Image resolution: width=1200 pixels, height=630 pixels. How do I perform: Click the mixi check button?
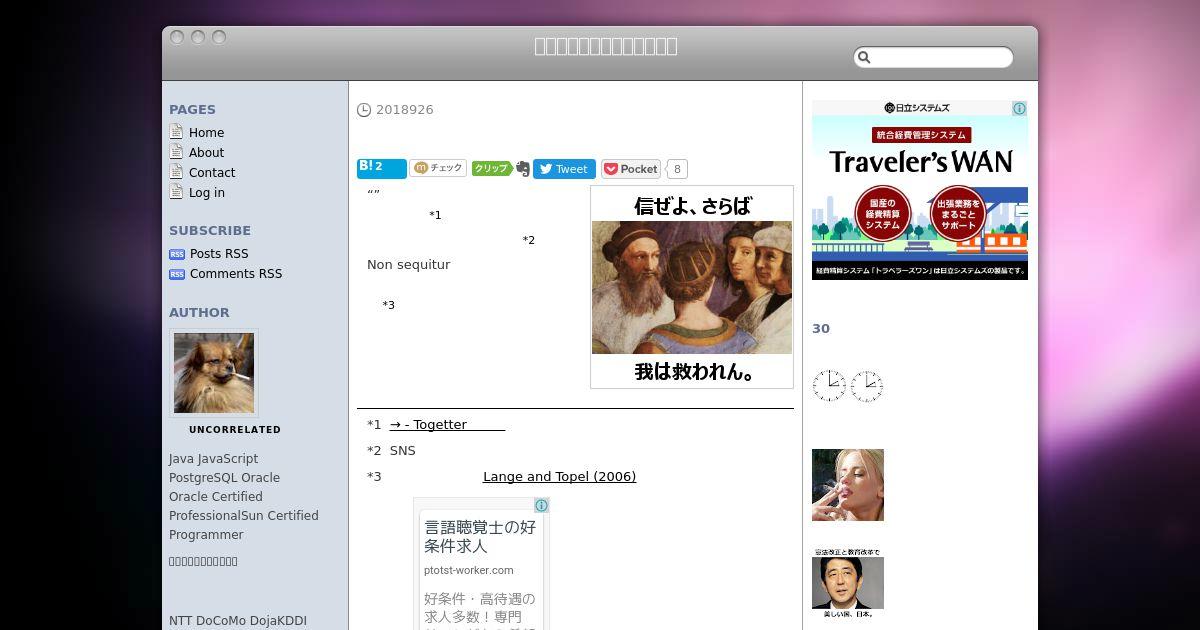click(438, 168)
